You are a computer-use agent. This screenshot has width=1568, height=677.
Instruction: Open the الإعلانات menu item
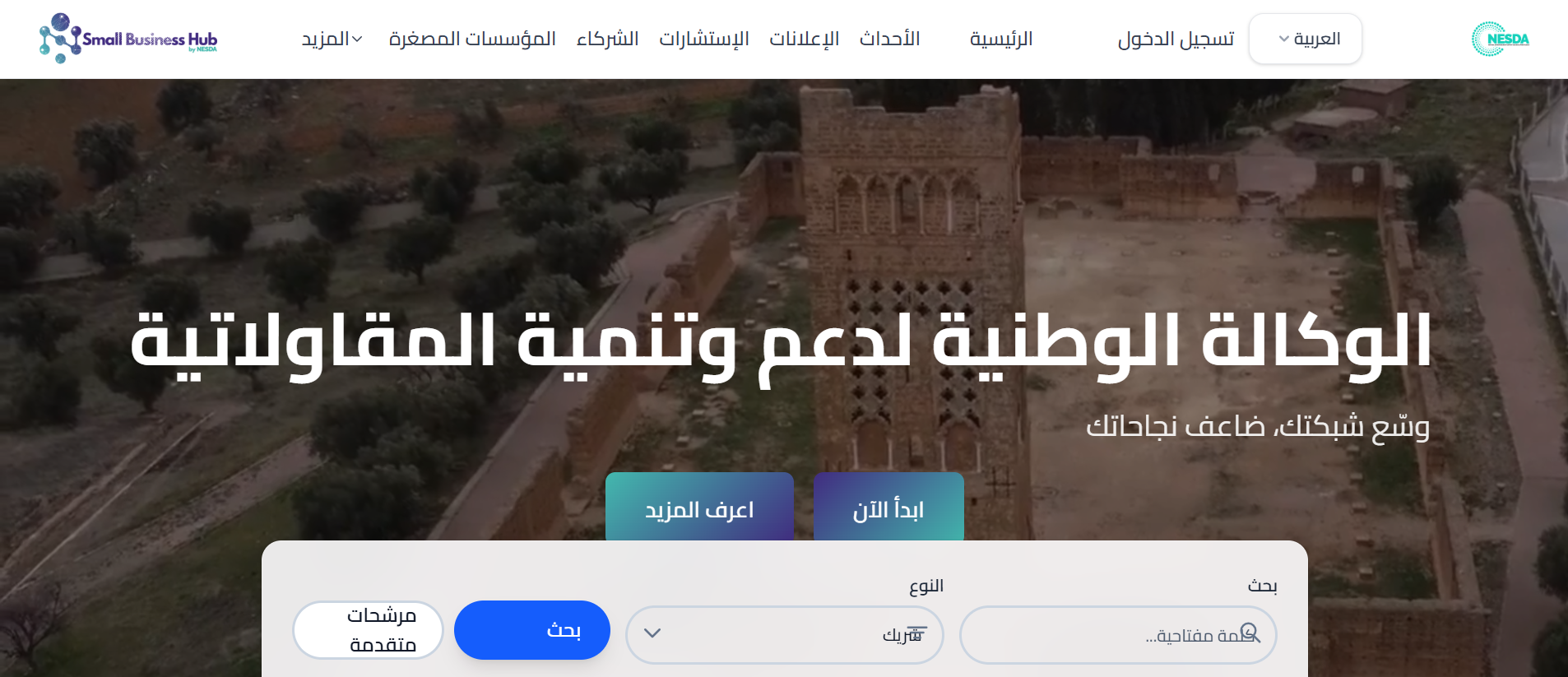click(x=804, y=39)
